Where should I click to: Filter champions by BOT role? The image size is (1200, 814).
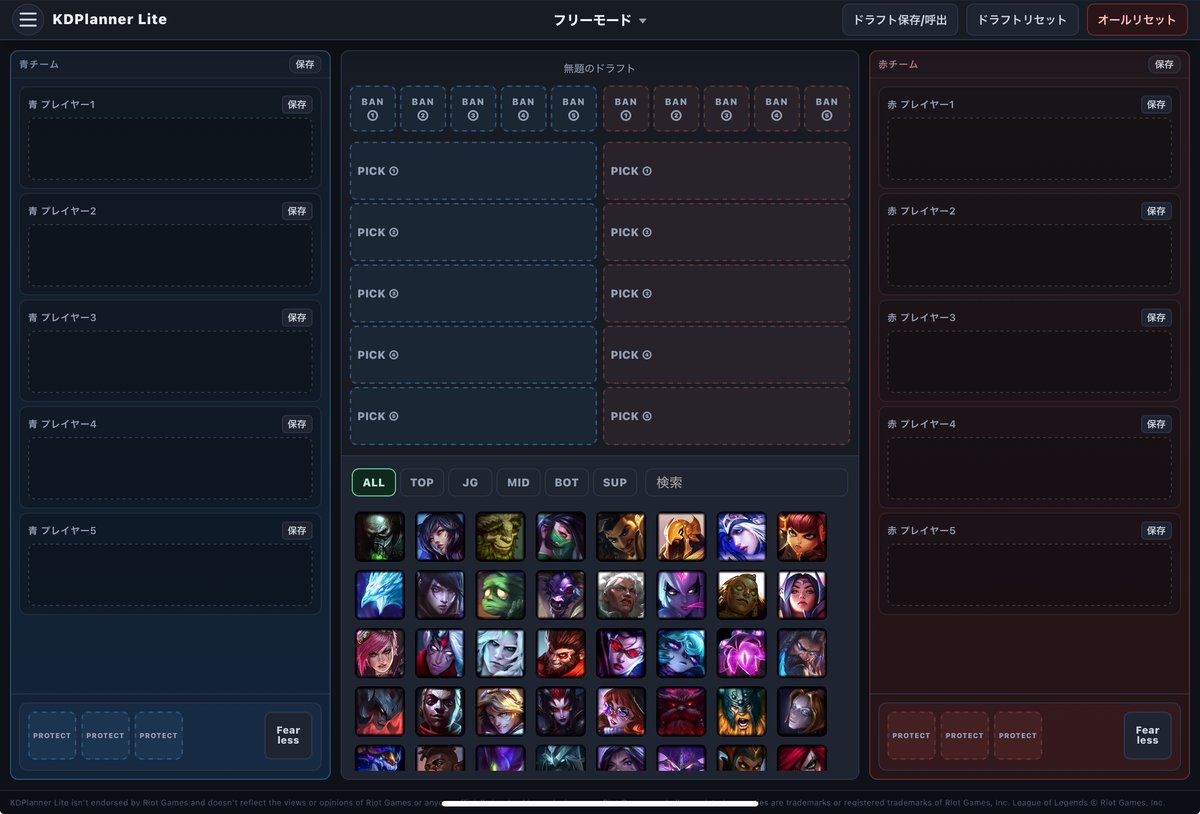pyautogui.click(x=567, y=483)
